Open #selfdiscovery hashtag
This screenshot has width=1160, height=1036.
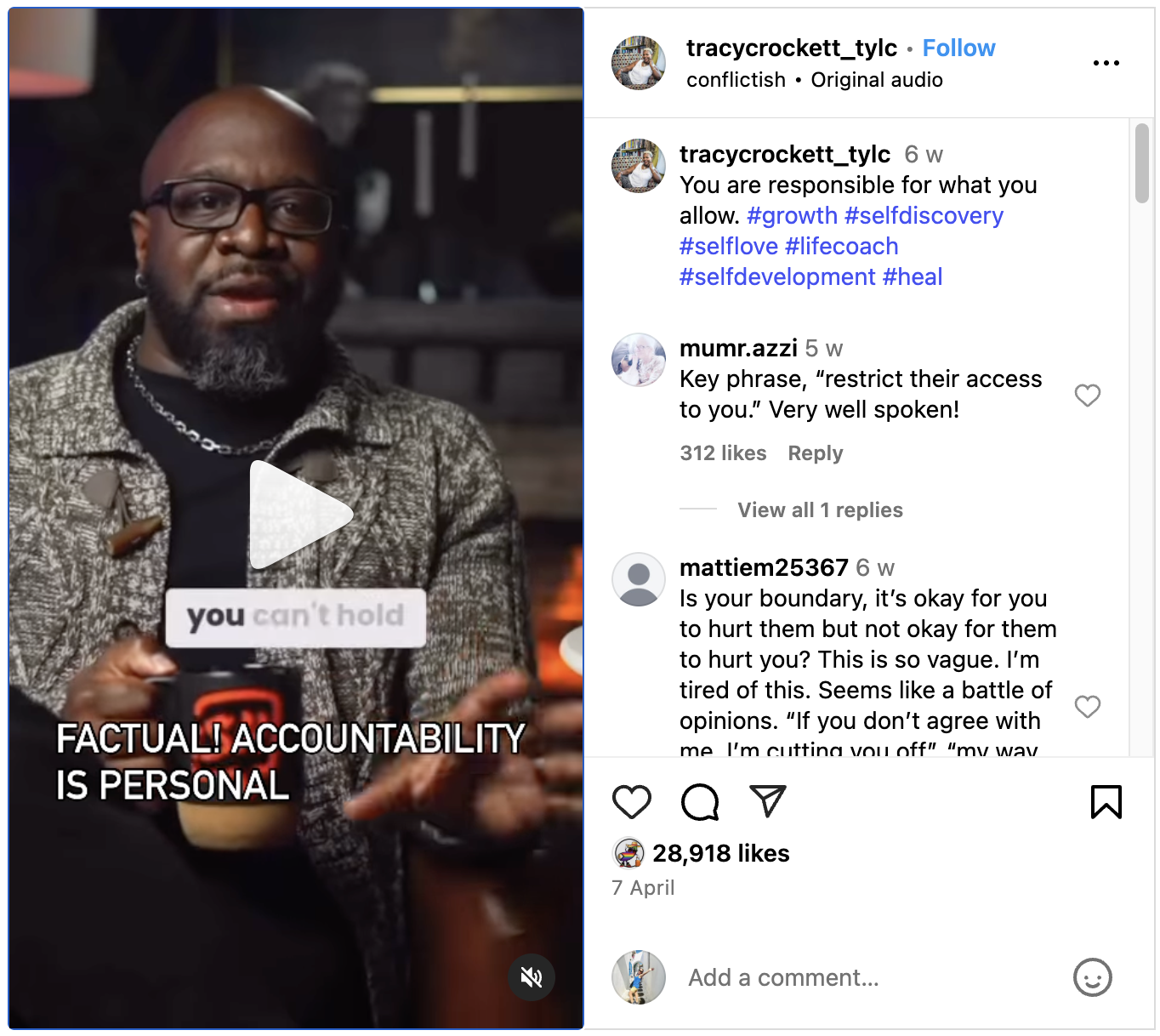pos(924,215)
